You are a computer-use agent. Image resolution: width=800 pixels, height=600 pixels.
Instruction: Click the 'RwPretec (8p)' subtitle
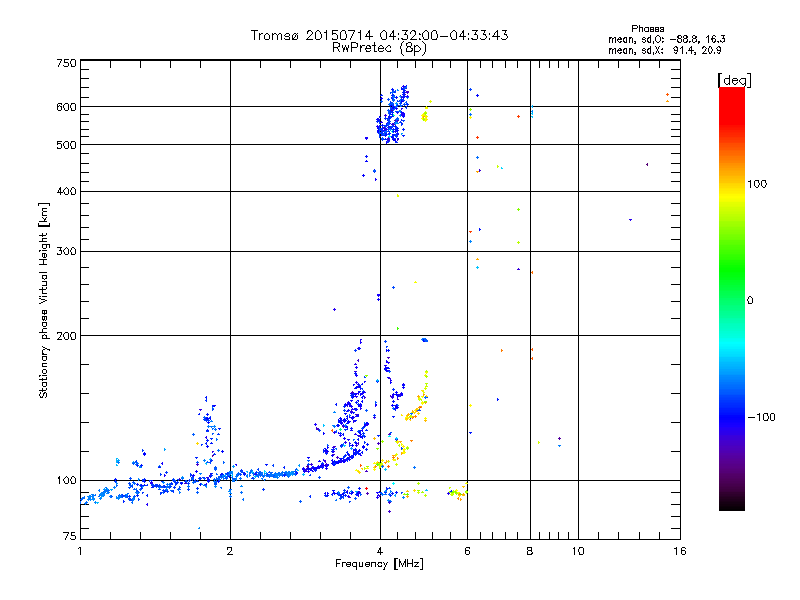pyautogui.click(x=379, y=48)
